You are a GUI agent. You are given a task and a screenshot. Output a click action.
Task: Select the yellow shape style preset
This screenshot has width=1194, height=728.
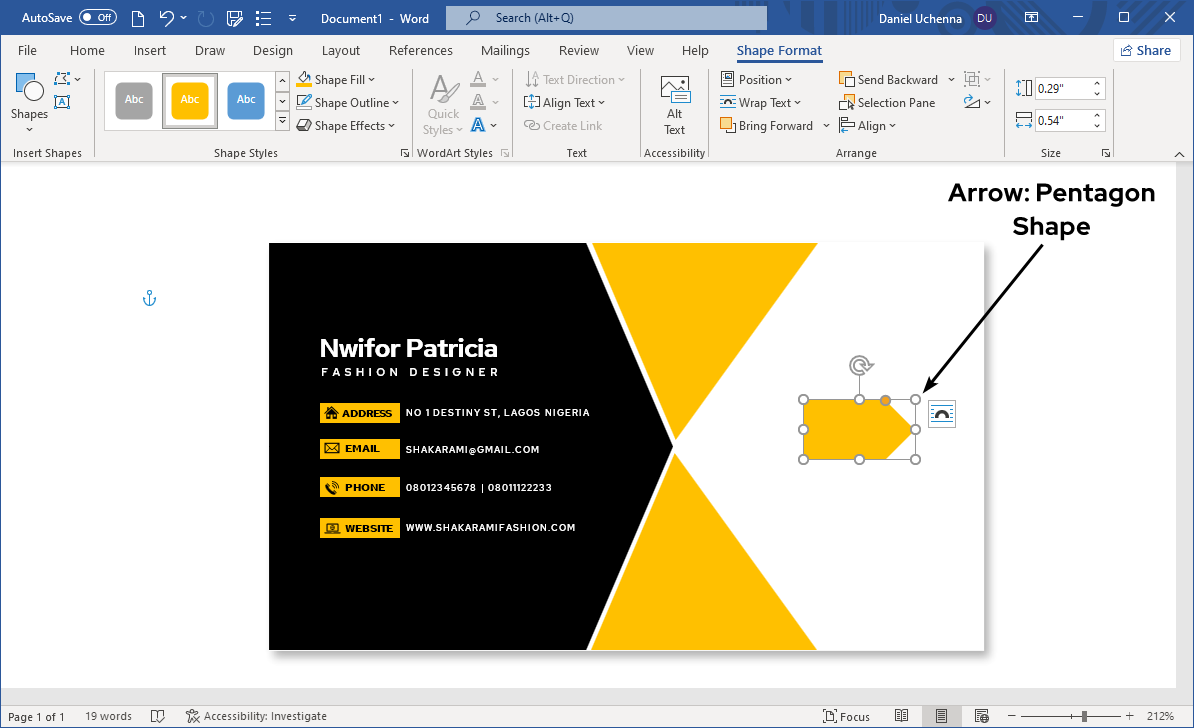click(190, 100)
